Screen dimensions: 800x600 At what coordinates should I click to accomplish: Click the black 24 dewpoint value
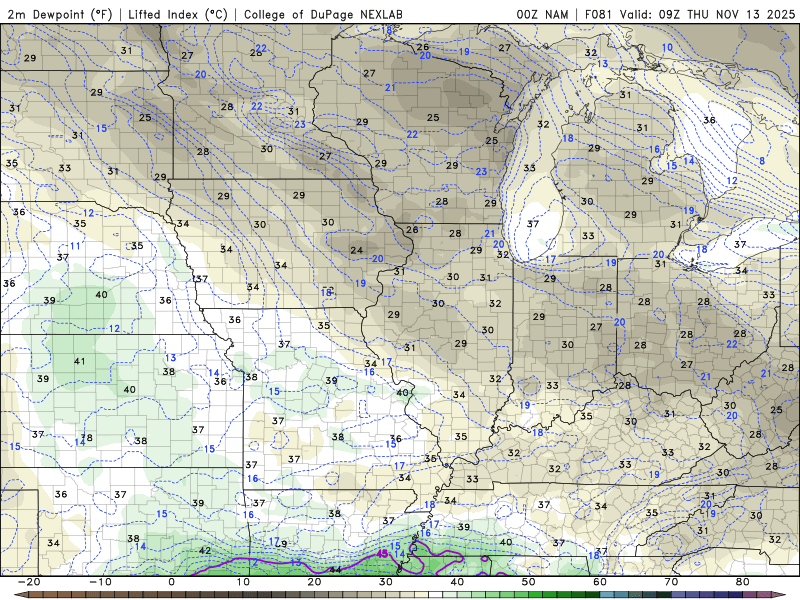point(357,250)
